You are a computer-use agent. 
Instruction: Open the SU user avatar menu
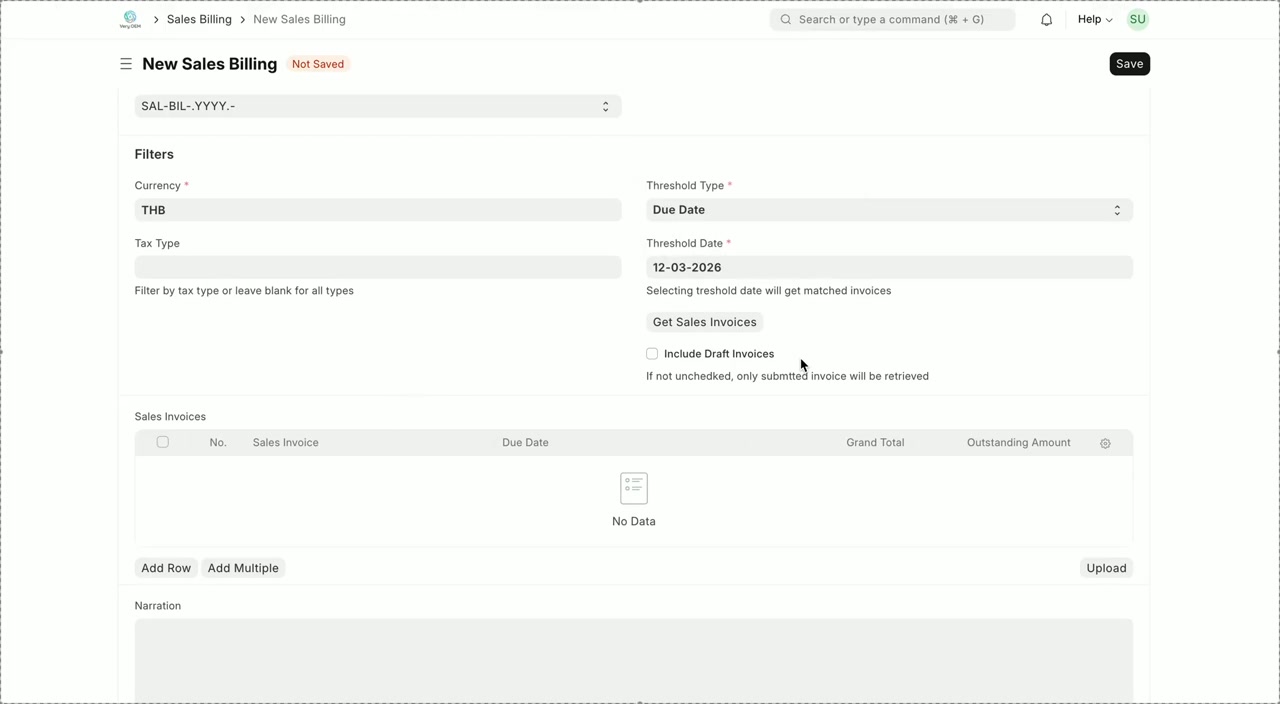[1137, 19]
